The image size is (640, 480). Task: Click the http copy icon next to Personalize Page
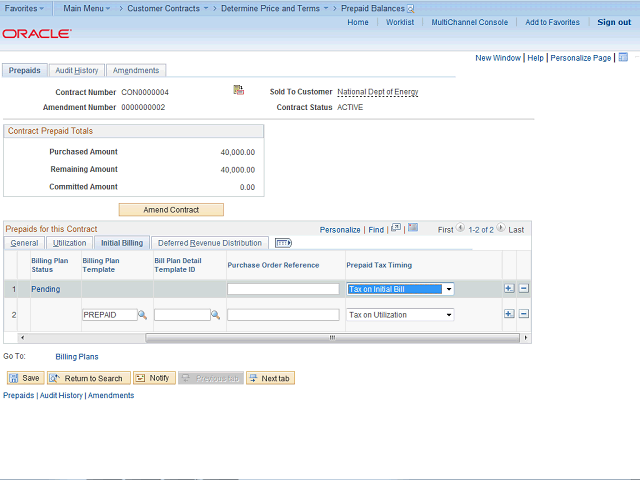tap(620, 58)
